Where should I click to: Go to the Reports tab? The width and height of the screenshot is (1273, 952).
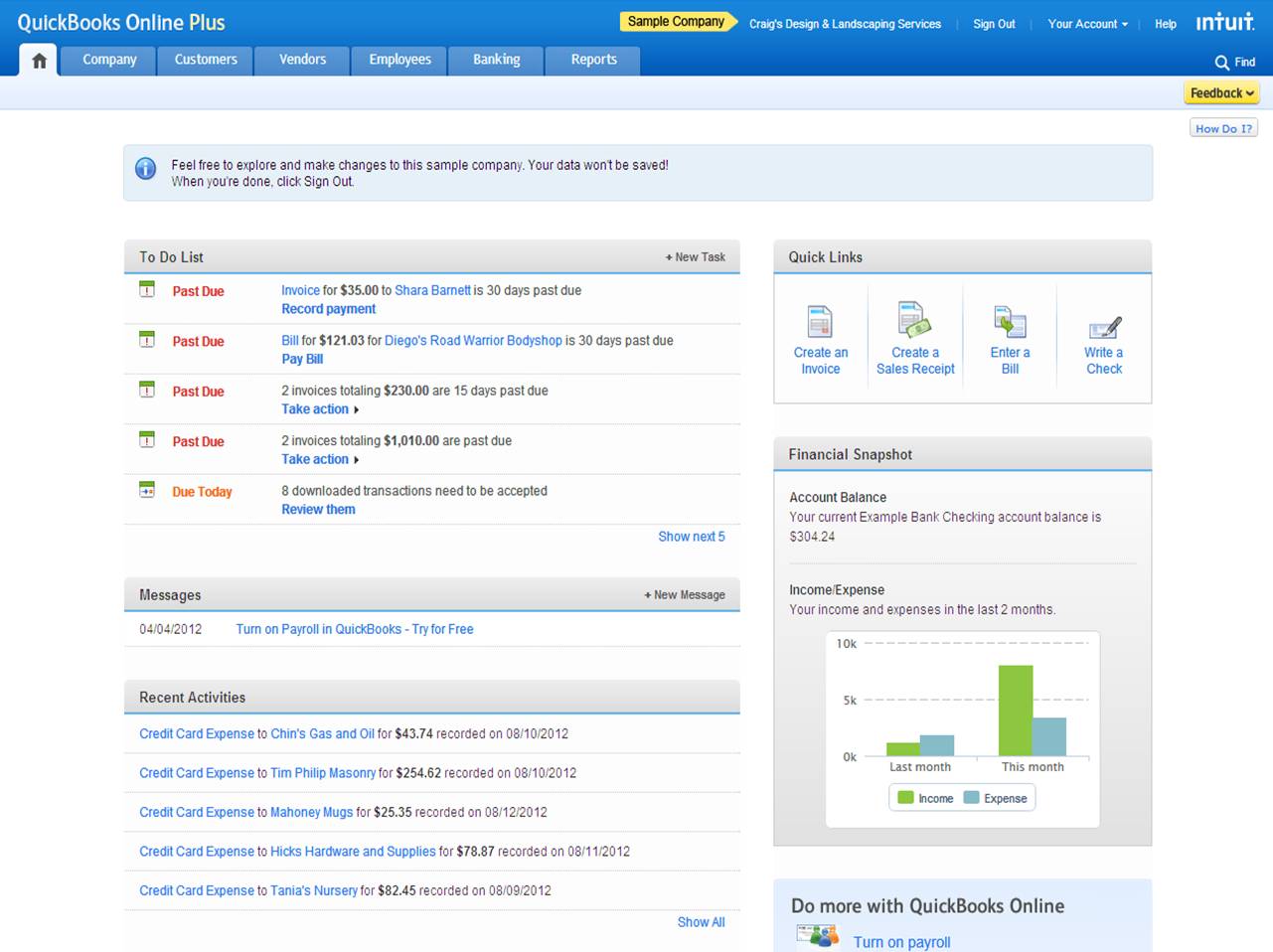click(593, 61)
